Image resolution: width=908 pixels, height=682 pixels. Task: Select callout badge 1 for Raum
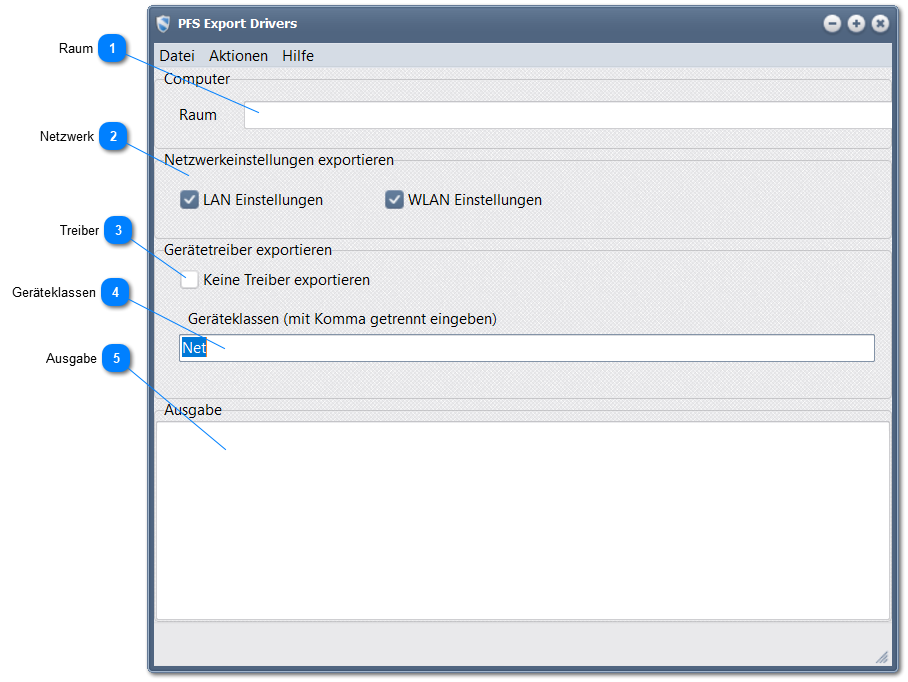113,48
